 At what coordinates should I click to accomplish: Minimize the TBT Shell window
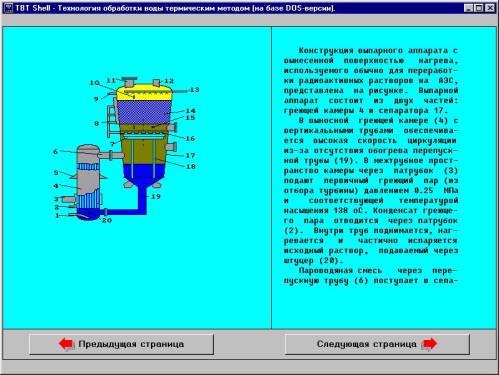[469, 8]
